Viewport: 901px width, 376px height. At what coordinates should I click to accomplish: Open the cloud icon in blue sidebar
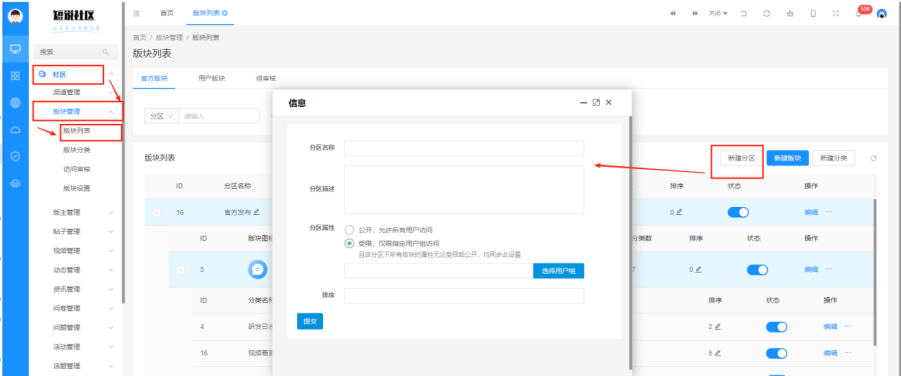(16, 129)
